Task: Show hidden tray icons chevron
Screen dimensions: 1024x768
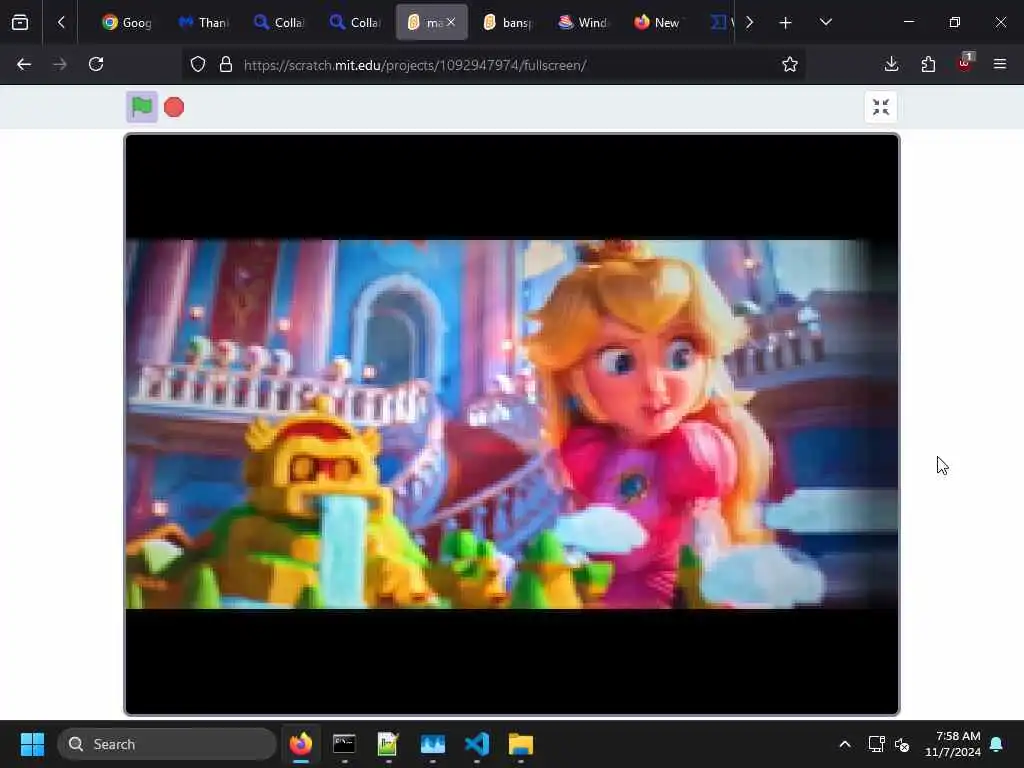Action: 845,744
